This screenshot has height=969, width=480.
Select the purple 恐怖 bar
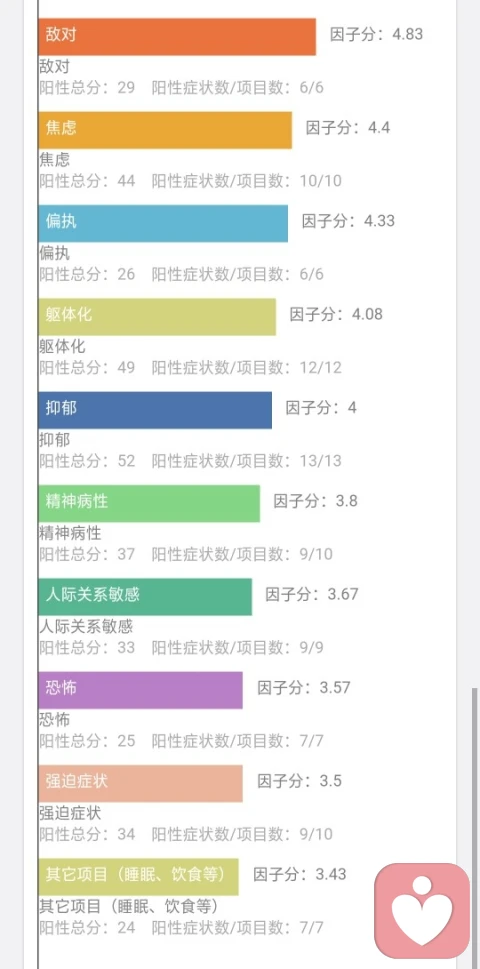(140, 690)
